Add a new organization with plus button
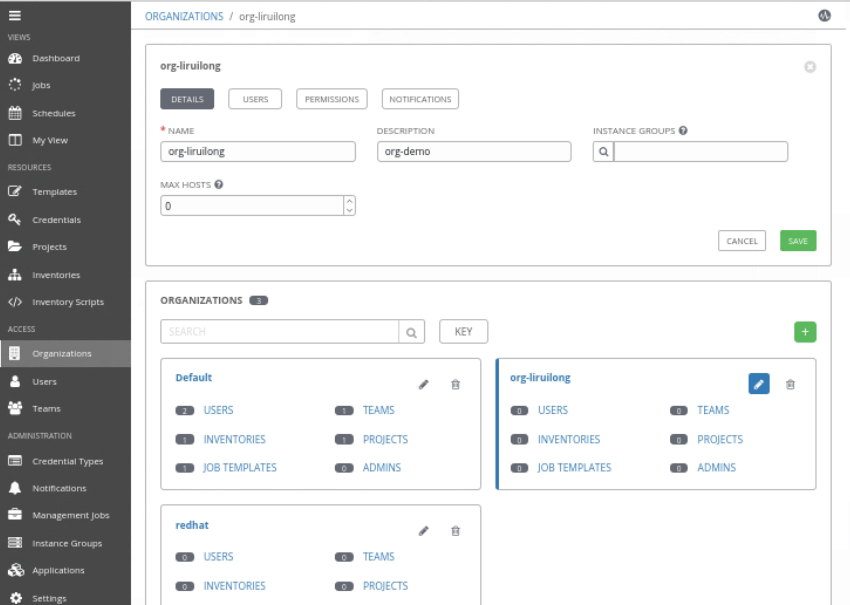This screenshot has height=605, width=850. [805, 332]
